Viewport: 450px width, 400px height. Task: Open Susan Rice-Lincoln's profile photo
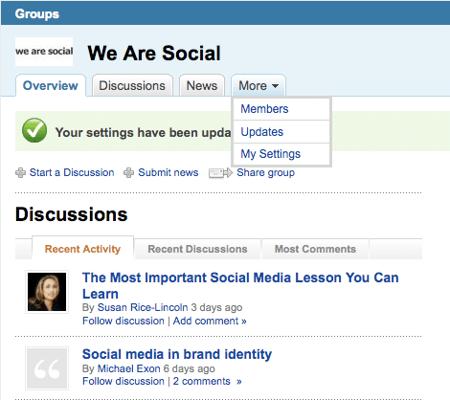pyautogui.click(x=47, y=292)
